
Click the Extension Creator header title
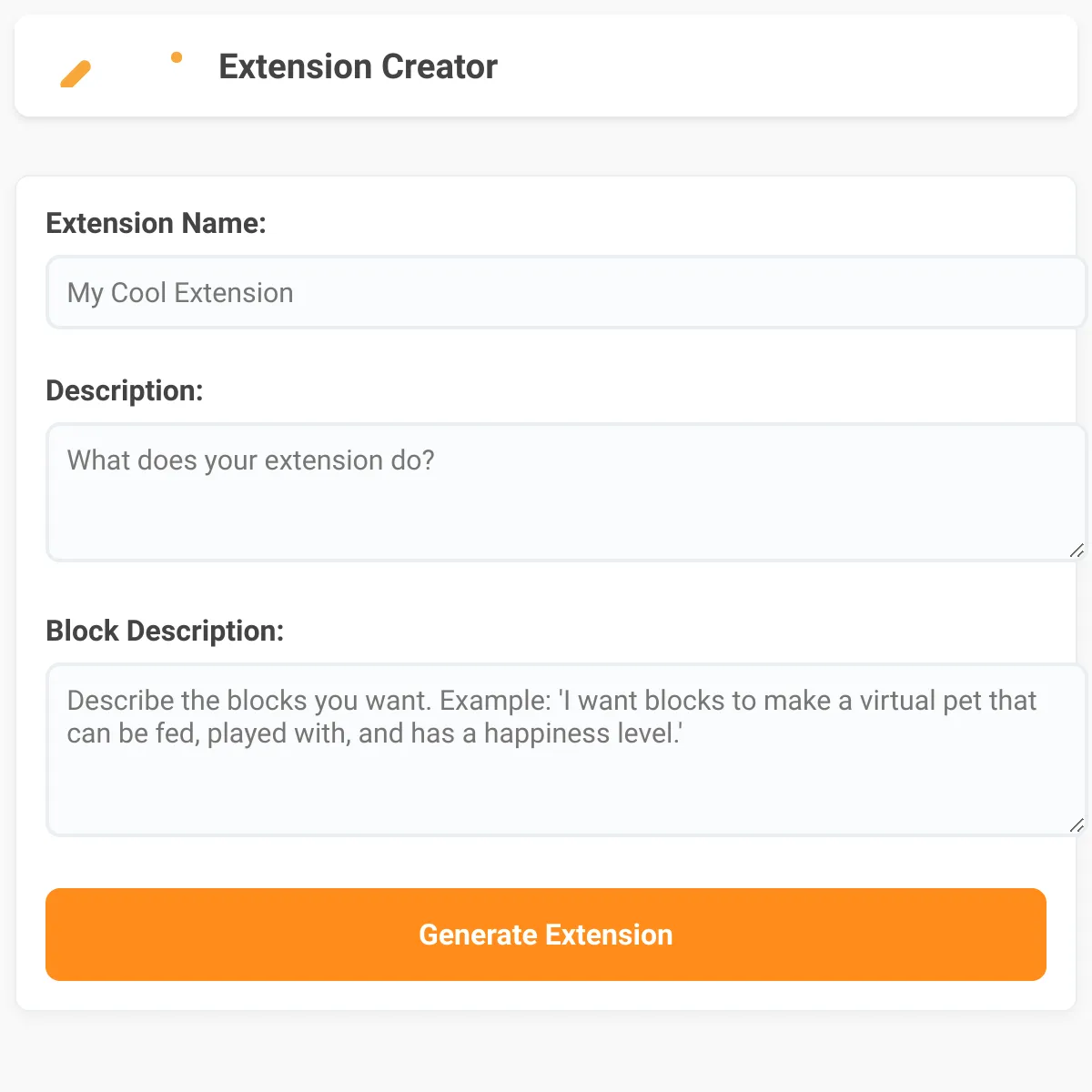(x=358, y=66)
